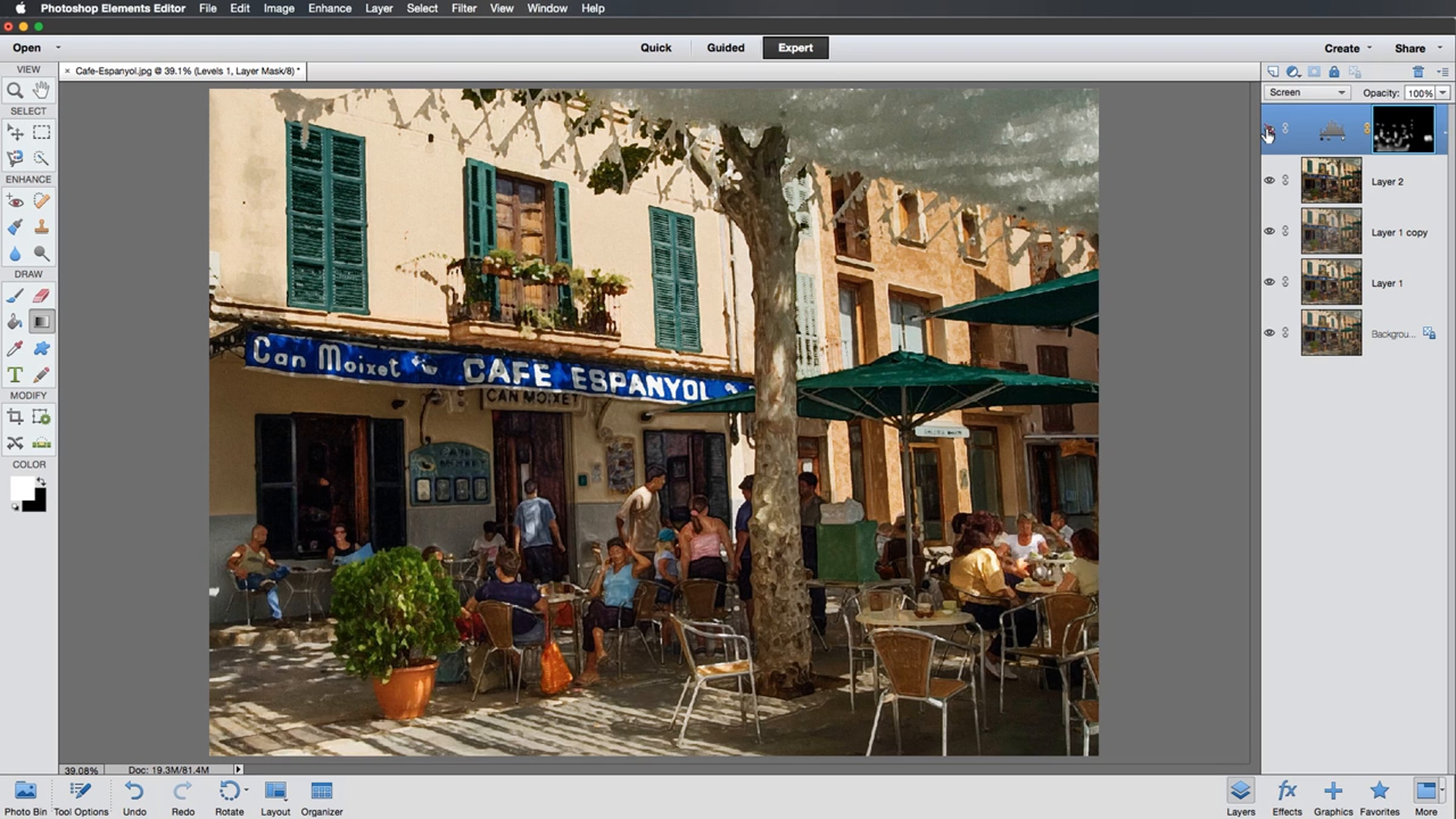Hide Layer 1 copy using its eye icon
Viewport: 1456px width, 819px height.
1269,231
